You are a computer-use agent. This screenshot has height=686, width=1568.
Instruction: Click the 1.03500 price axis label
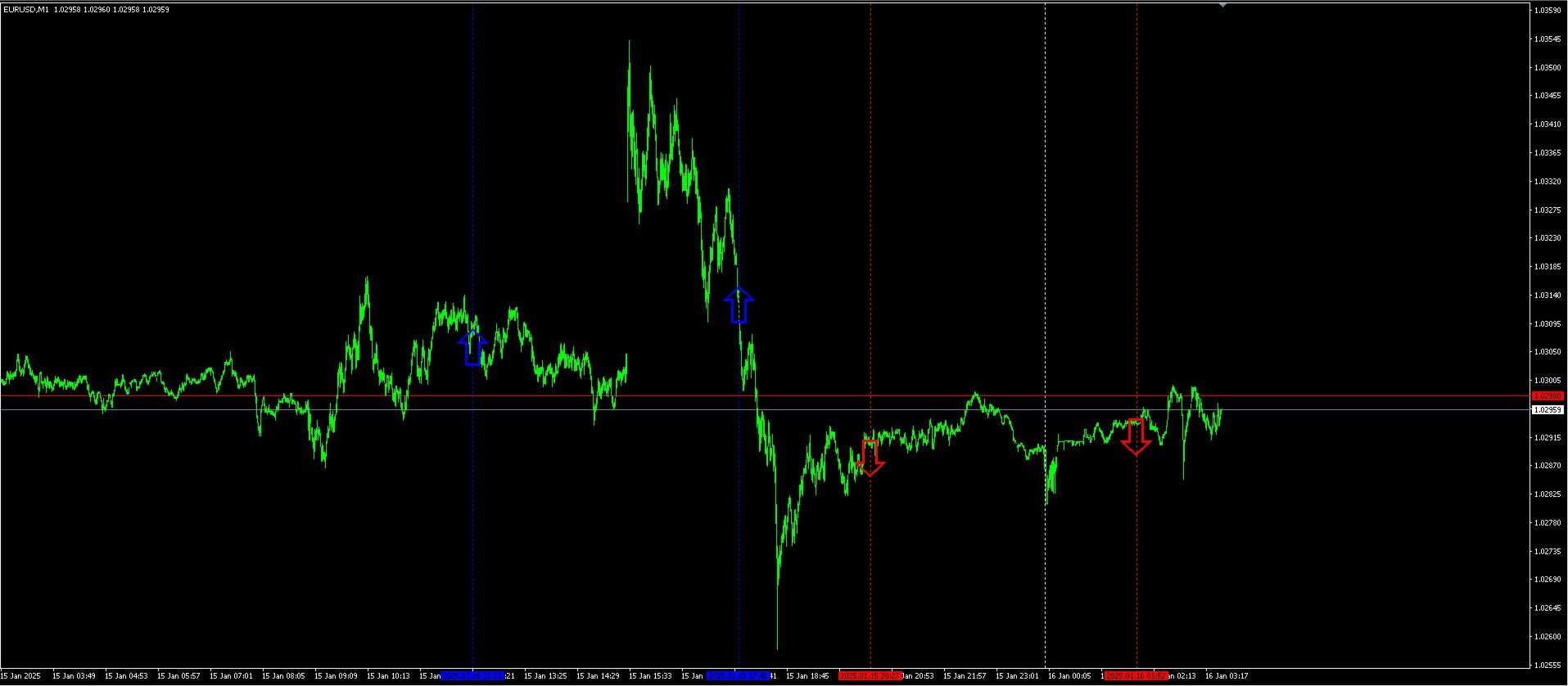pyautogui.click(x=1548, y=68)
